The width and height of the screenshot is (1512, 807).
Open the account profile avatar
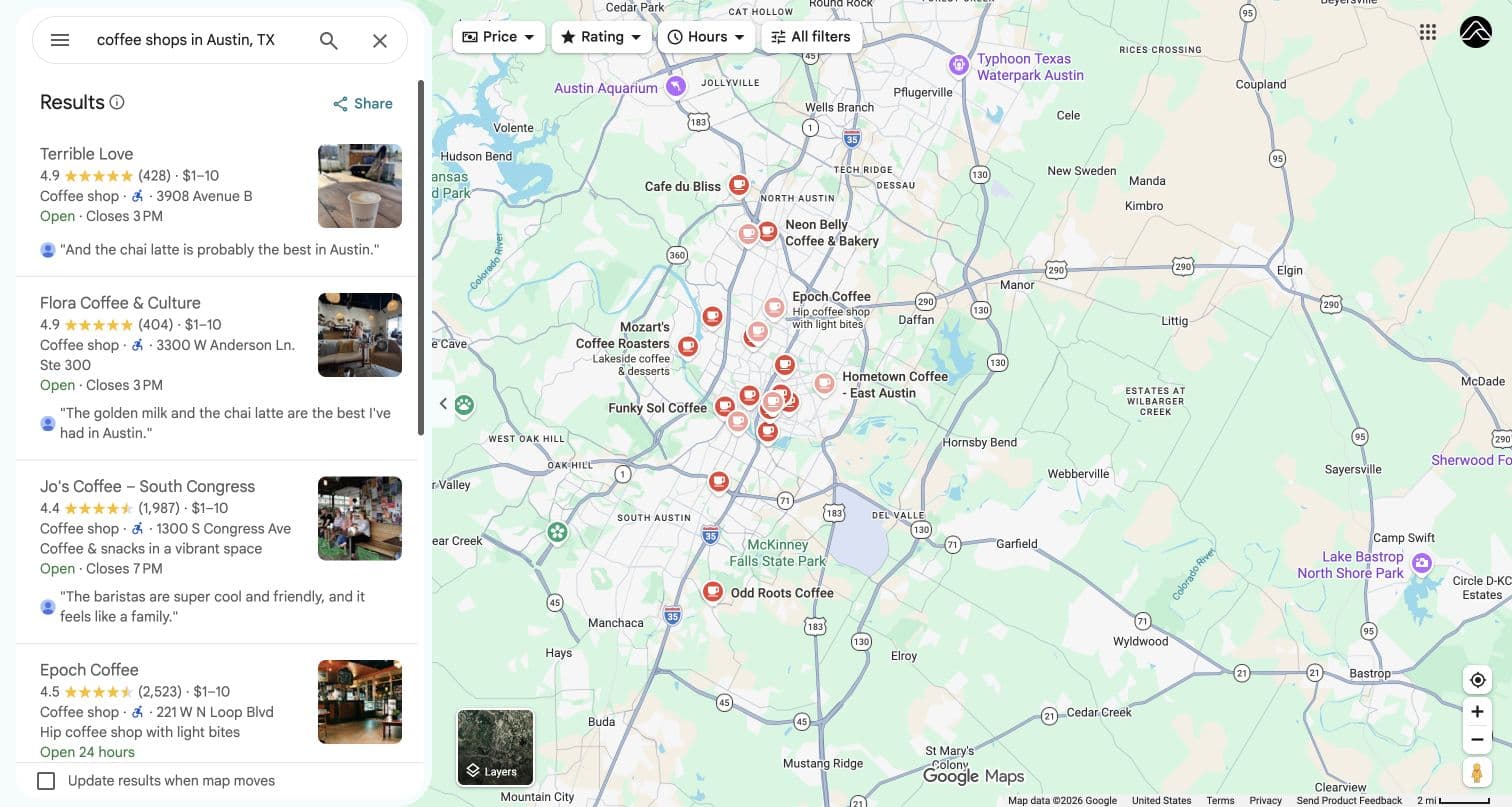pos(1476,32)
